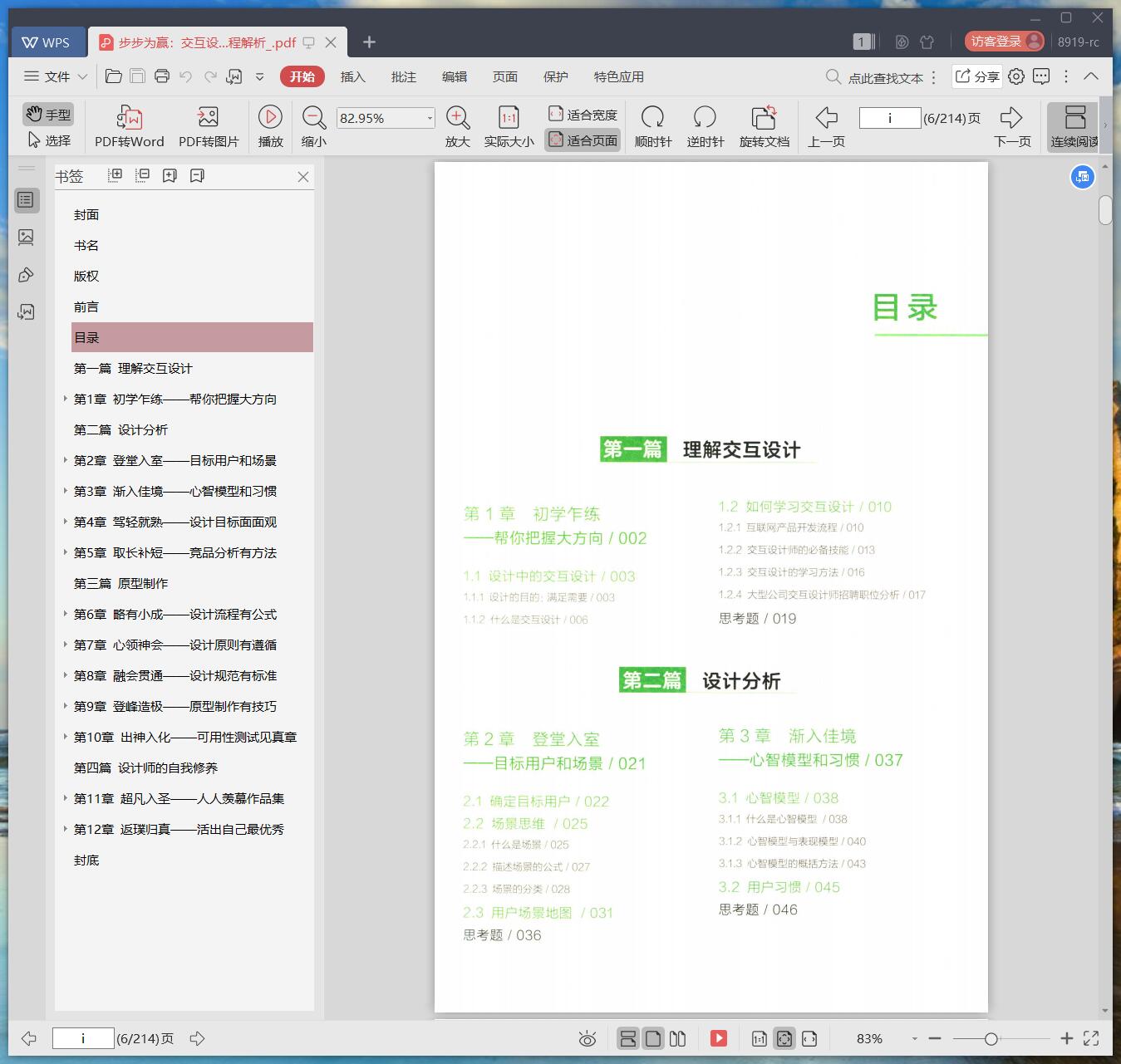Add a new bookmark icon
Image resolution: width=1121 pixels, height=1064 pixels.
pyautogui.click(x=170, y=175)
